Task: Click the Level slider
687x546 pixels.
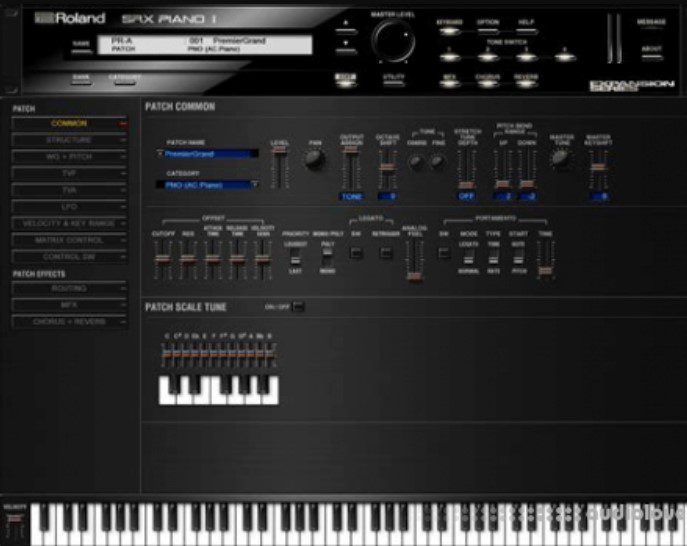Action: (279, 167)
